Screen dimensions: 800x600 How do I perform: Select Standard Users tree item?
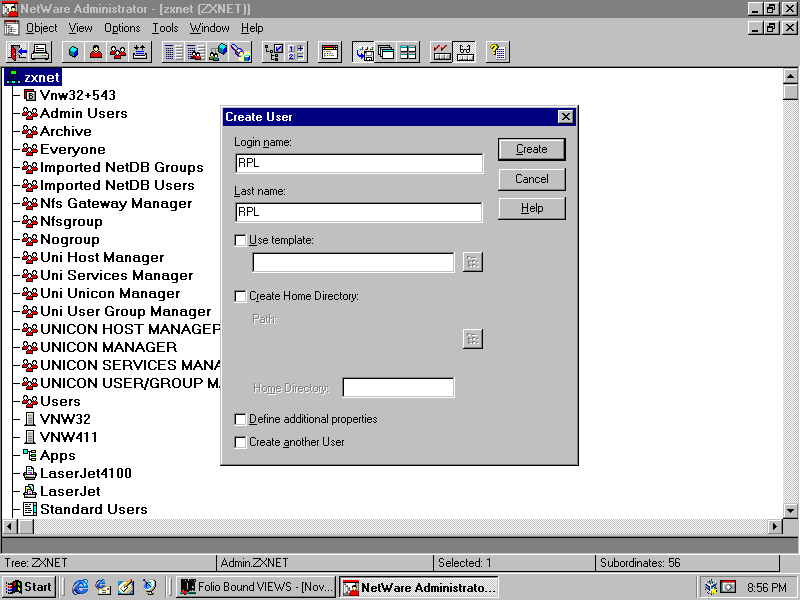pyautogui.click(x=85, y=509)
